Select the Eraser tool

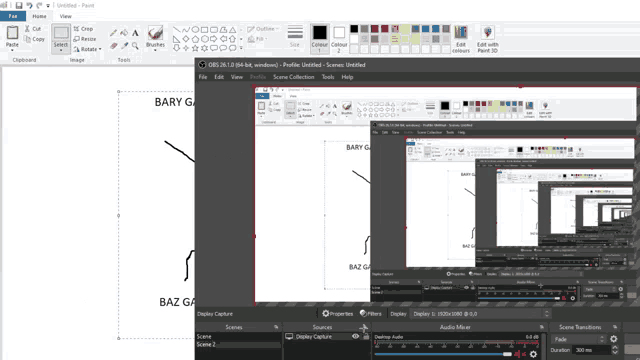[x=113, y=46]
